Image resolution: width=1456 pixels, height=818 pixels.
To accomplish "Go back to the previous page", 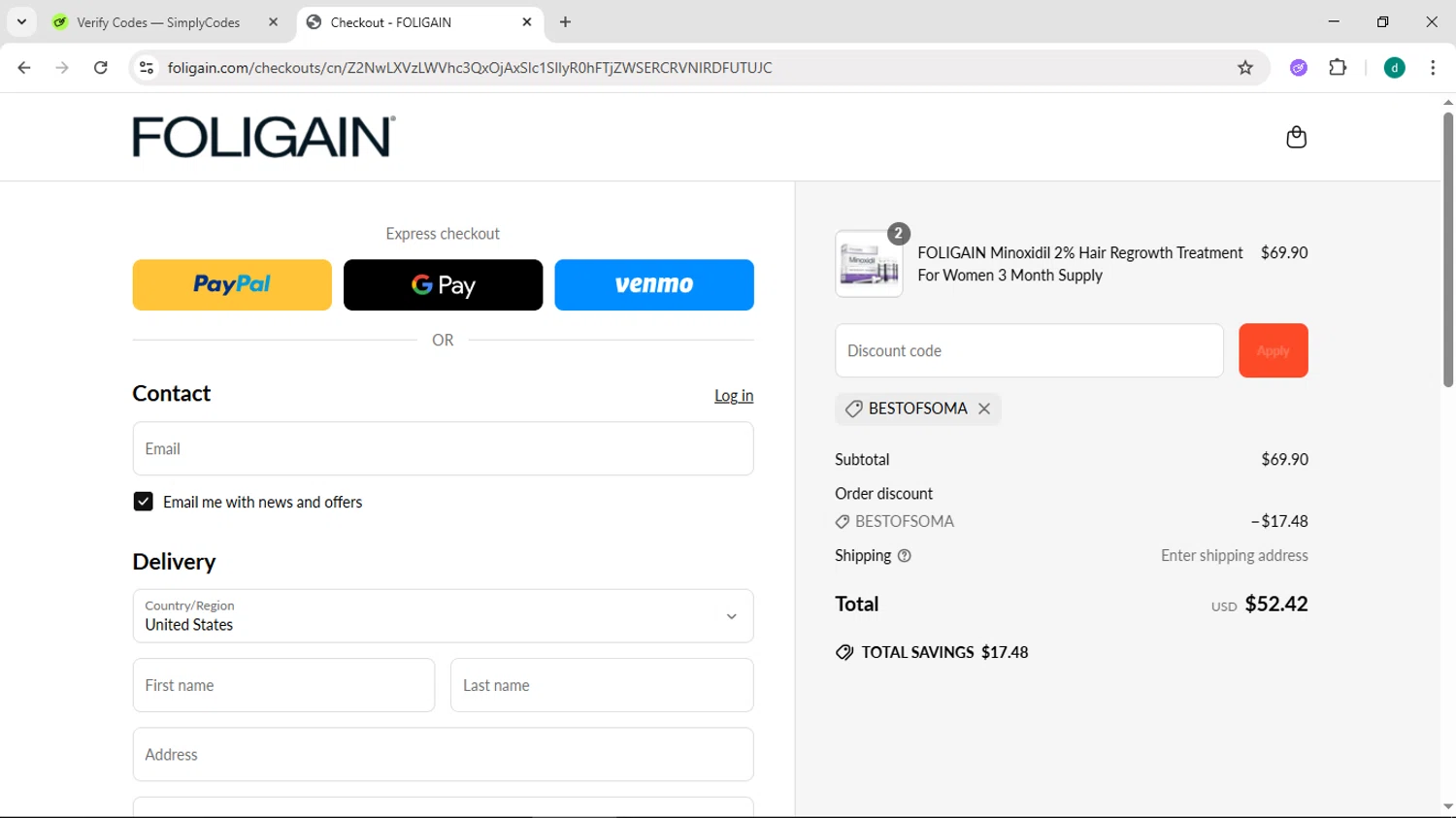I will pos(24,68).
